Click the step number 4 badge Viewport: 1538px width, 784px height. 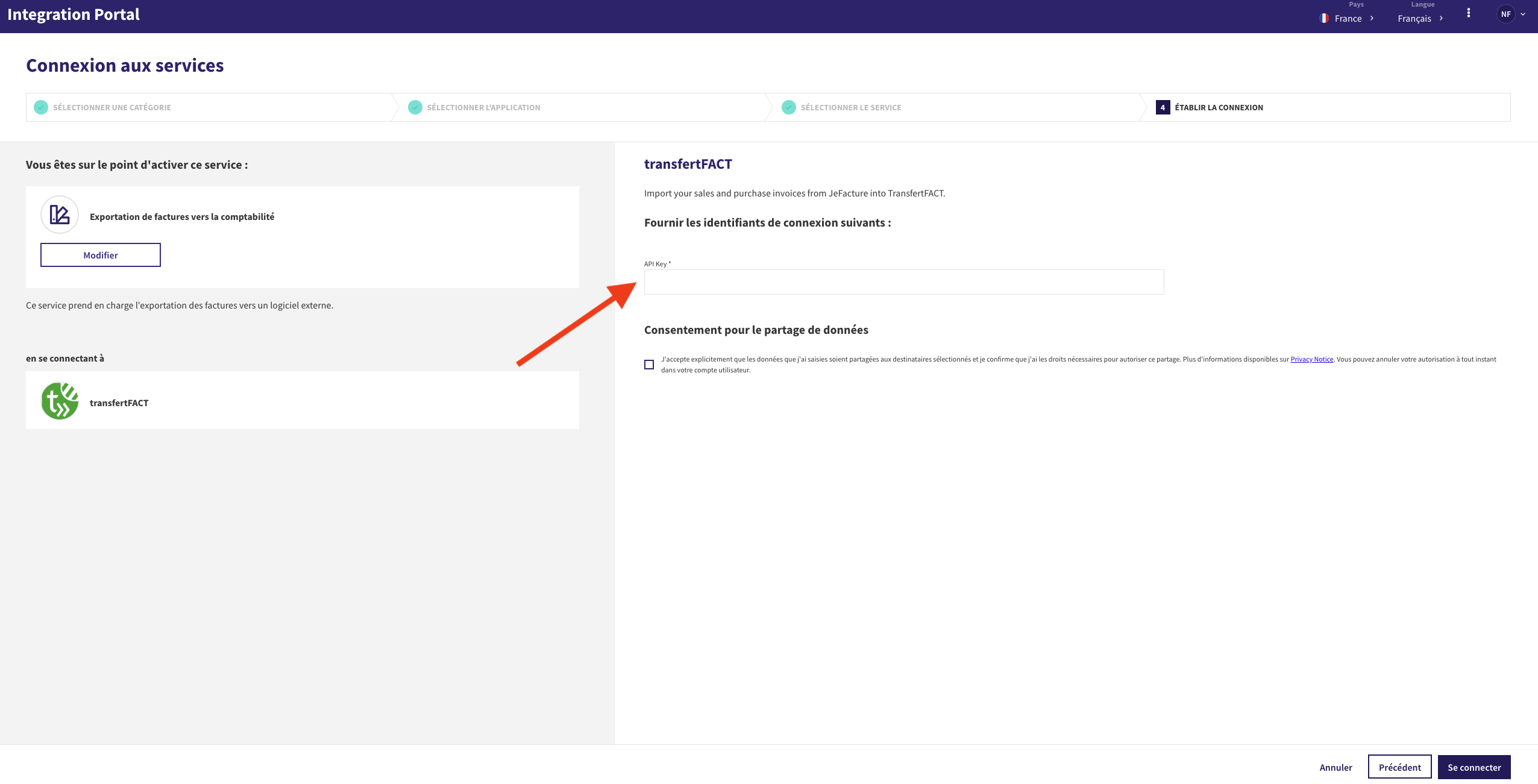(x=1163, y=107)
